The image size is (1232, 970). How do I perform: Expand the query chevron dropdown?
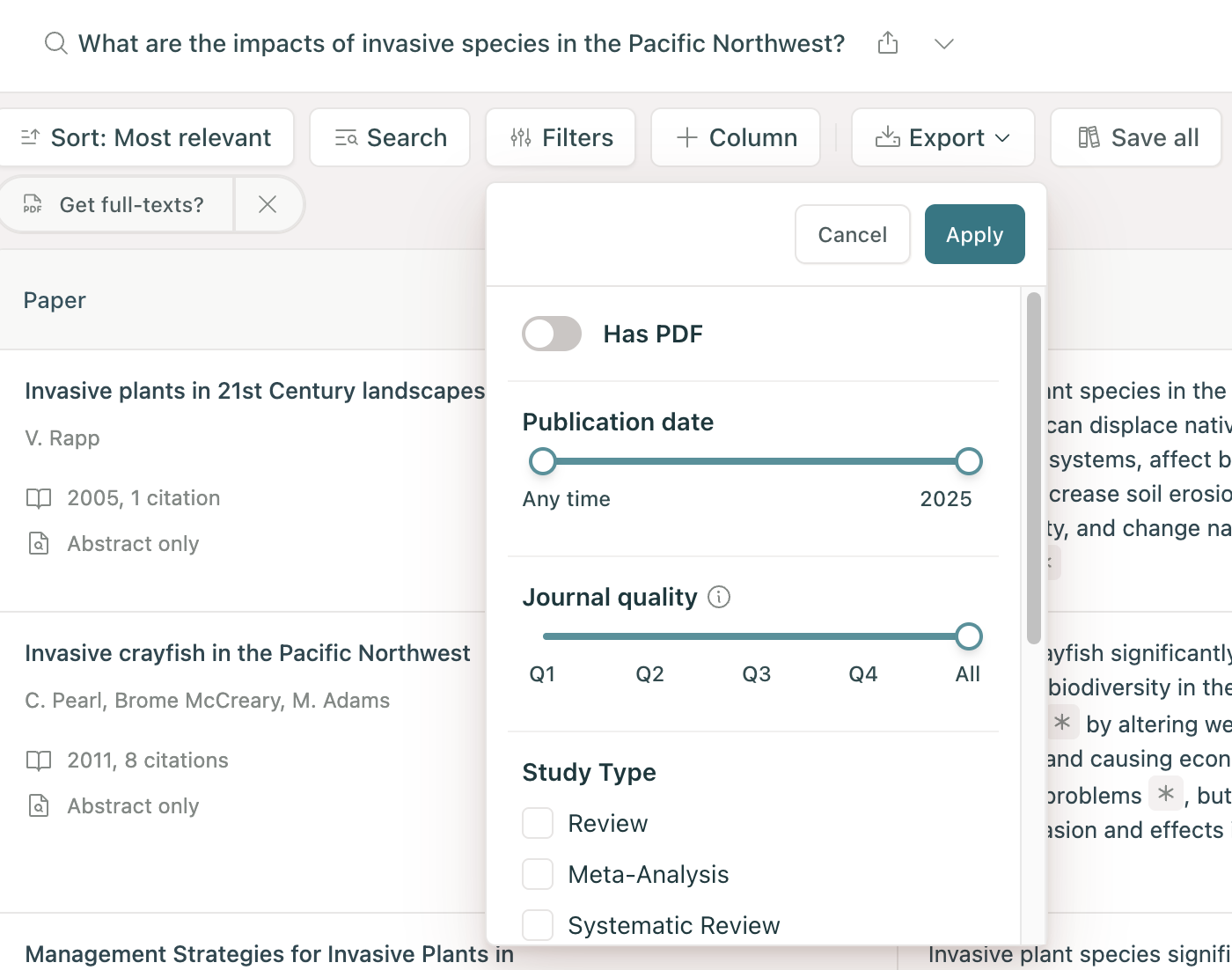tap(943, 43)
